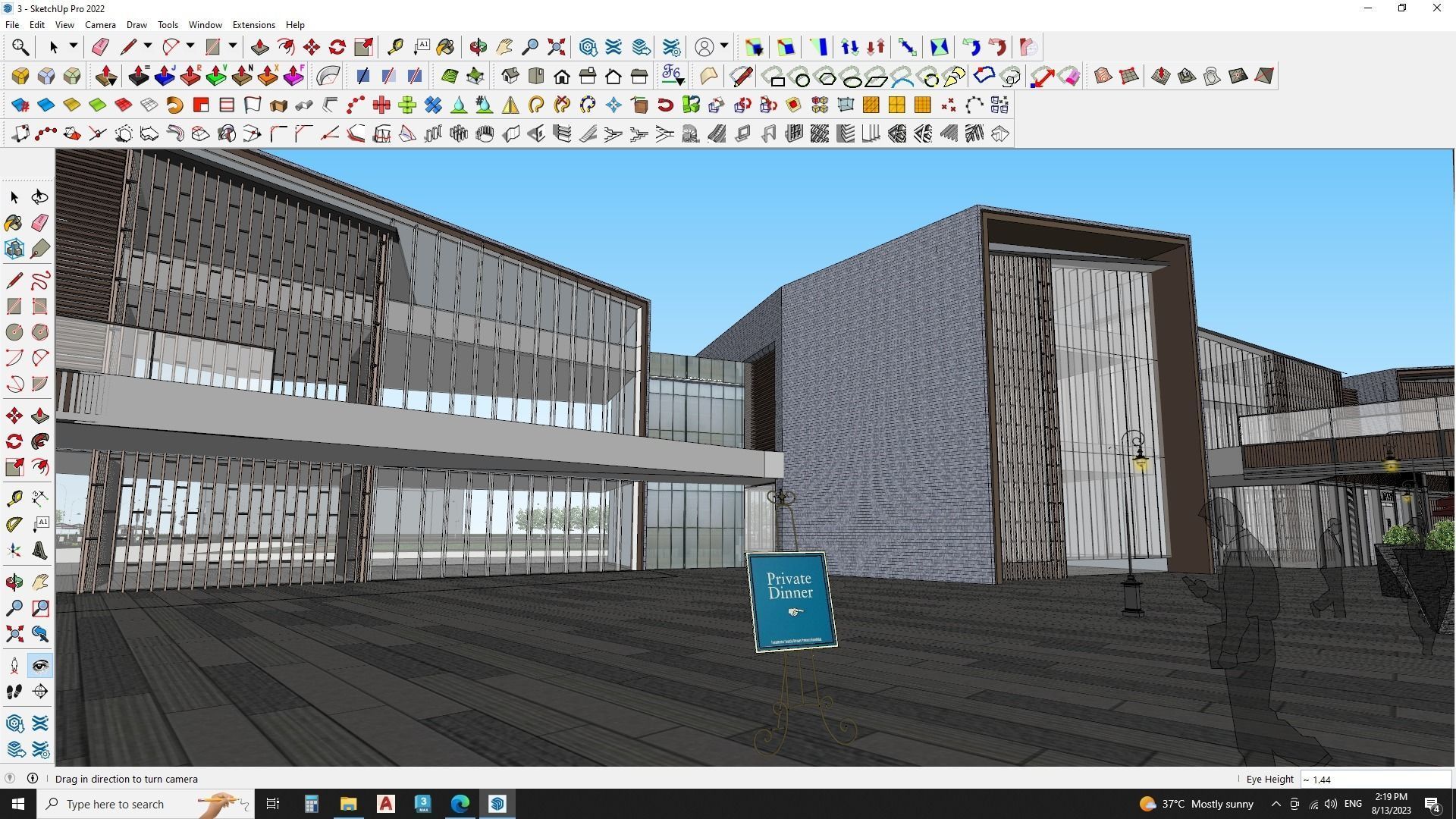Image resolution: width=1456 pixels, height=819 pixels.
Task: Click the Search magnifier in top toolbar
Action: pyautogui.click(x=20, y=47)
